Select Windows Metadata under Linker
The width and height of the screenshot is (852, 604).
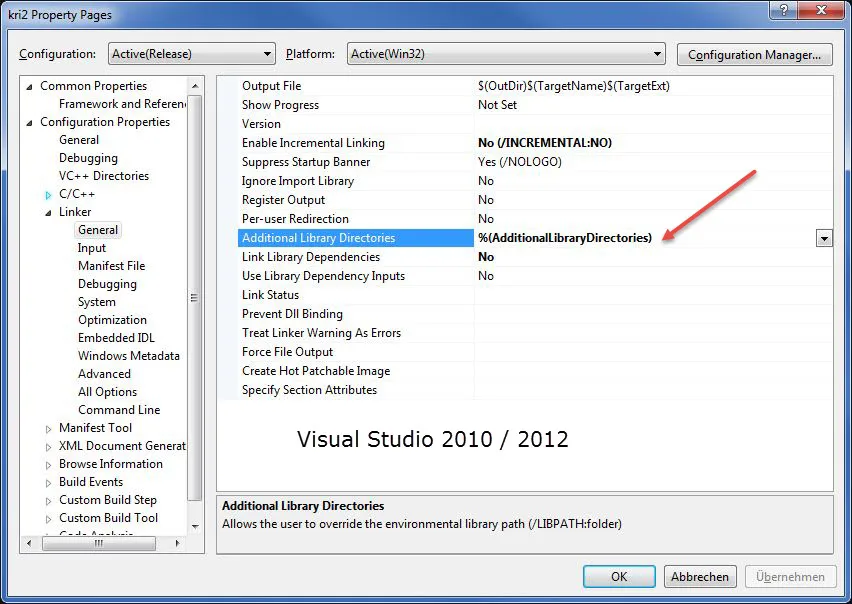pos(128,355)
